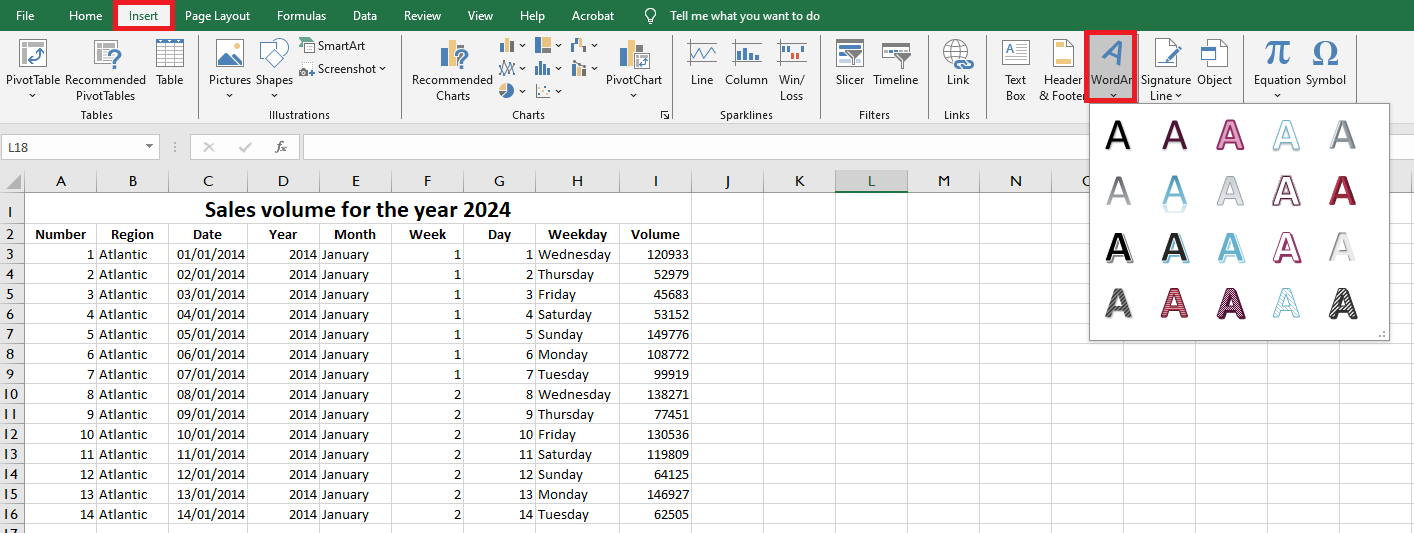Add a Line sparkline
This screenshot has height=533, width=1414.
702,64
